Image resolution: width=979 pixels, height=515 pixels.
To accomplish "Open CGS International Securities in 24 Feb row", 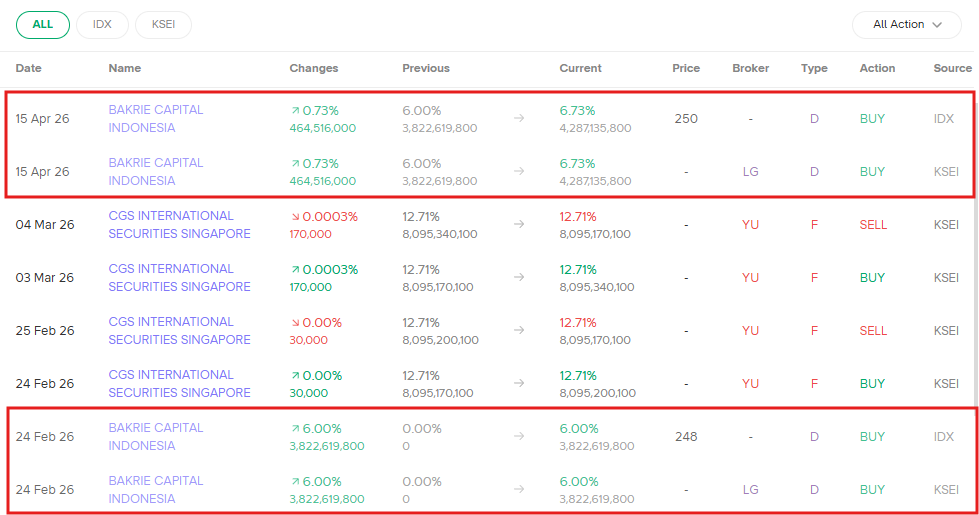I will point(179,384).
